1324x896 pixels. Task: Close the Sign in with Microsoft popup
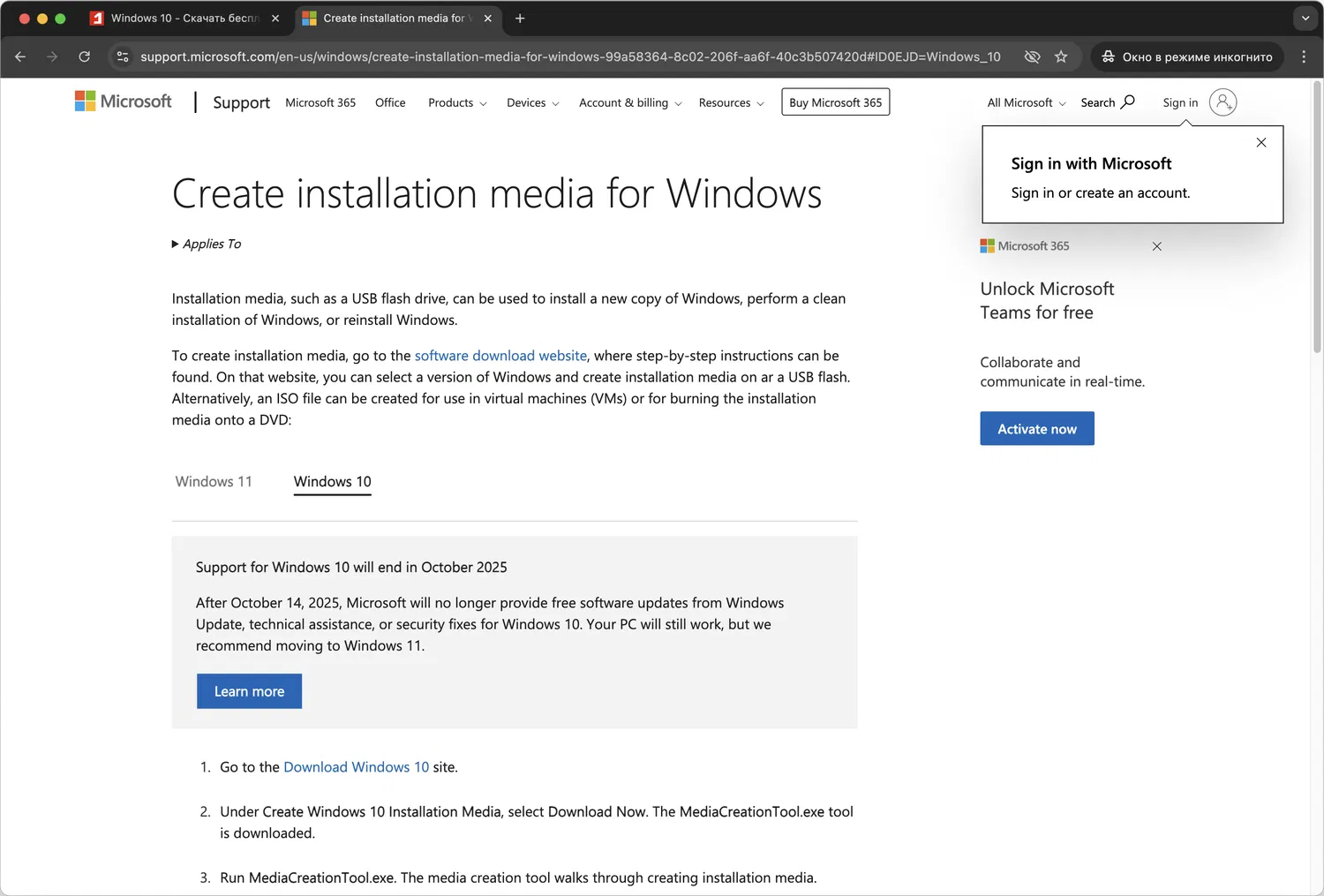tap(1261, 142)
